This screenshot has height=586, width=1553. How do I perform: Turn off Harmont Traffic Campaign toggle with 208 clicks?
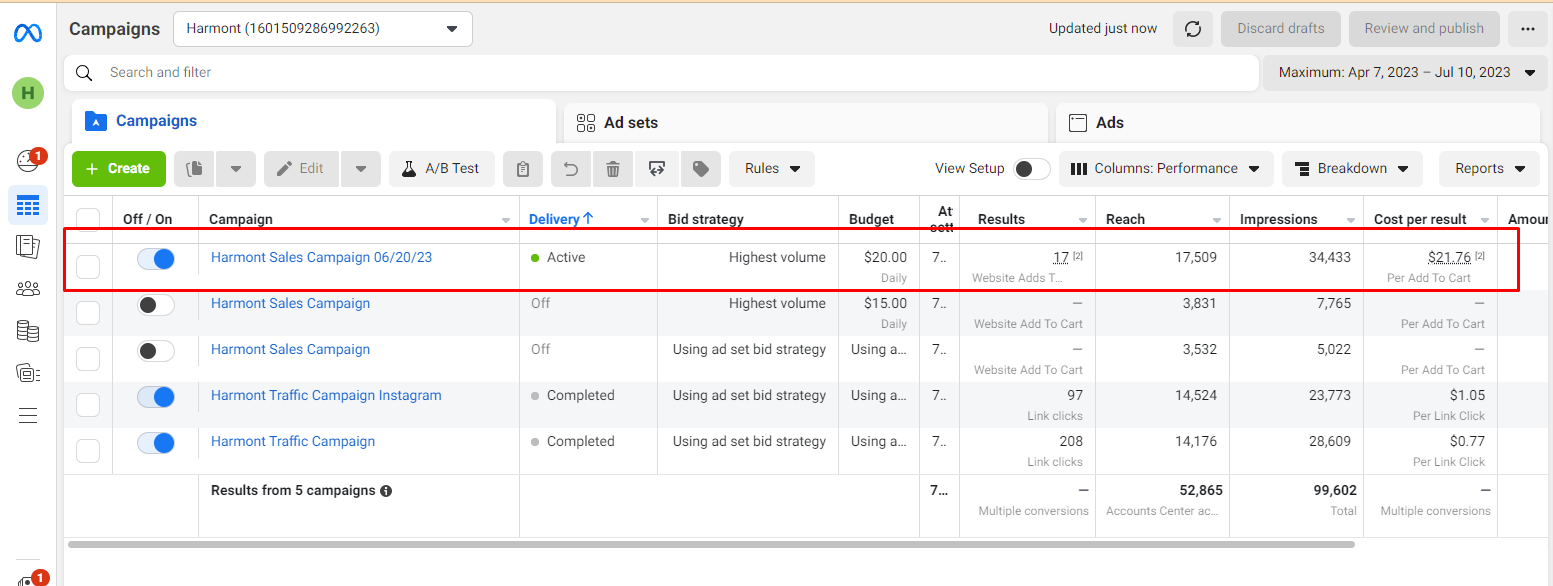coord(156,442)
